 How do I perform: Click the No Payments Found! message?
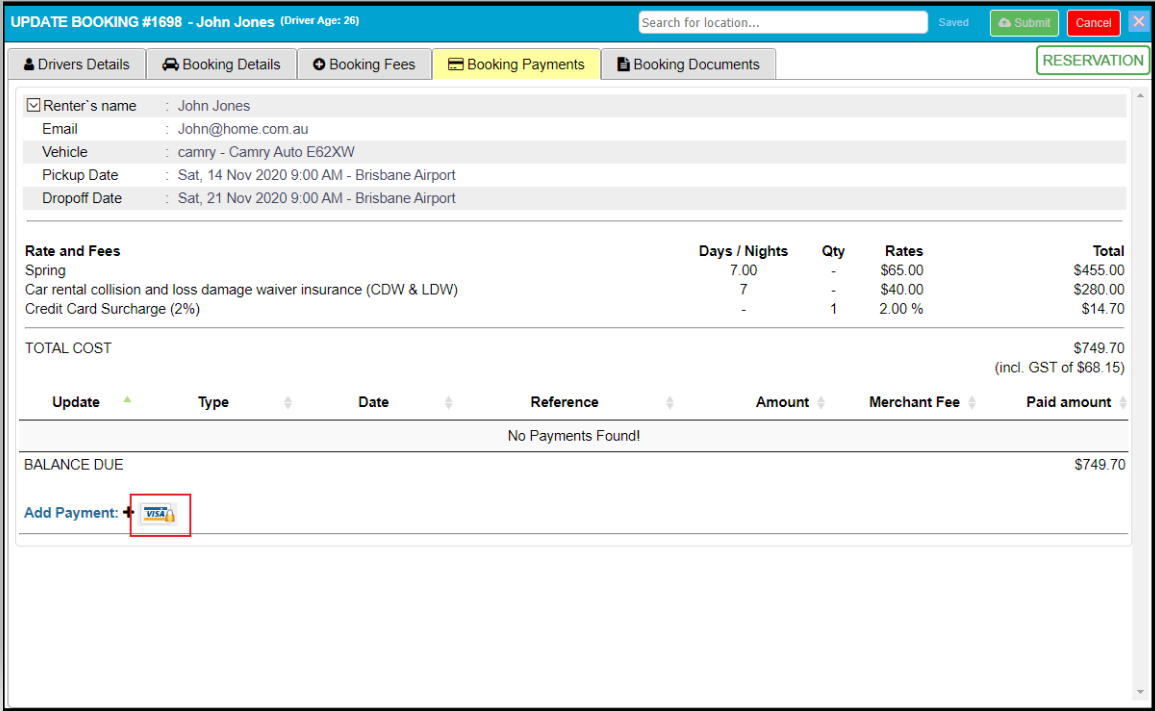(x=573, y=436)
